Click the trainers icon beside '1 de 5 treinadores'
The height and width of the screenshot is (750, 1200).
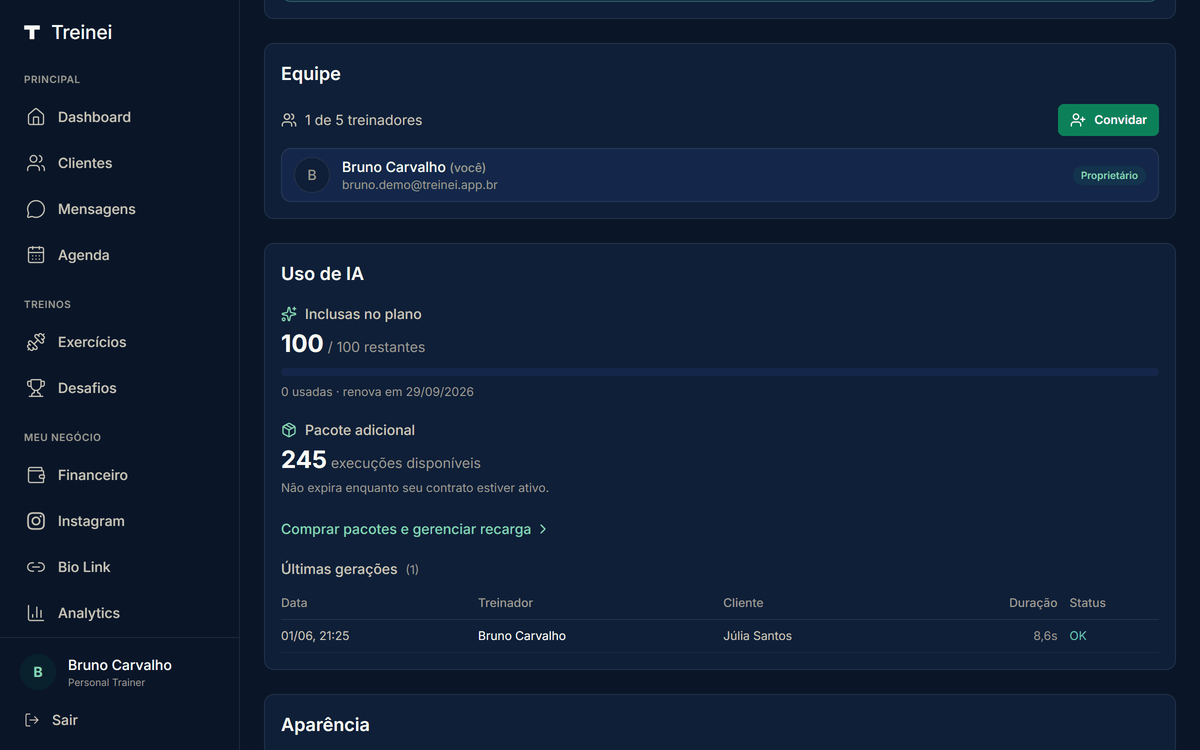[x=289, y=120]
